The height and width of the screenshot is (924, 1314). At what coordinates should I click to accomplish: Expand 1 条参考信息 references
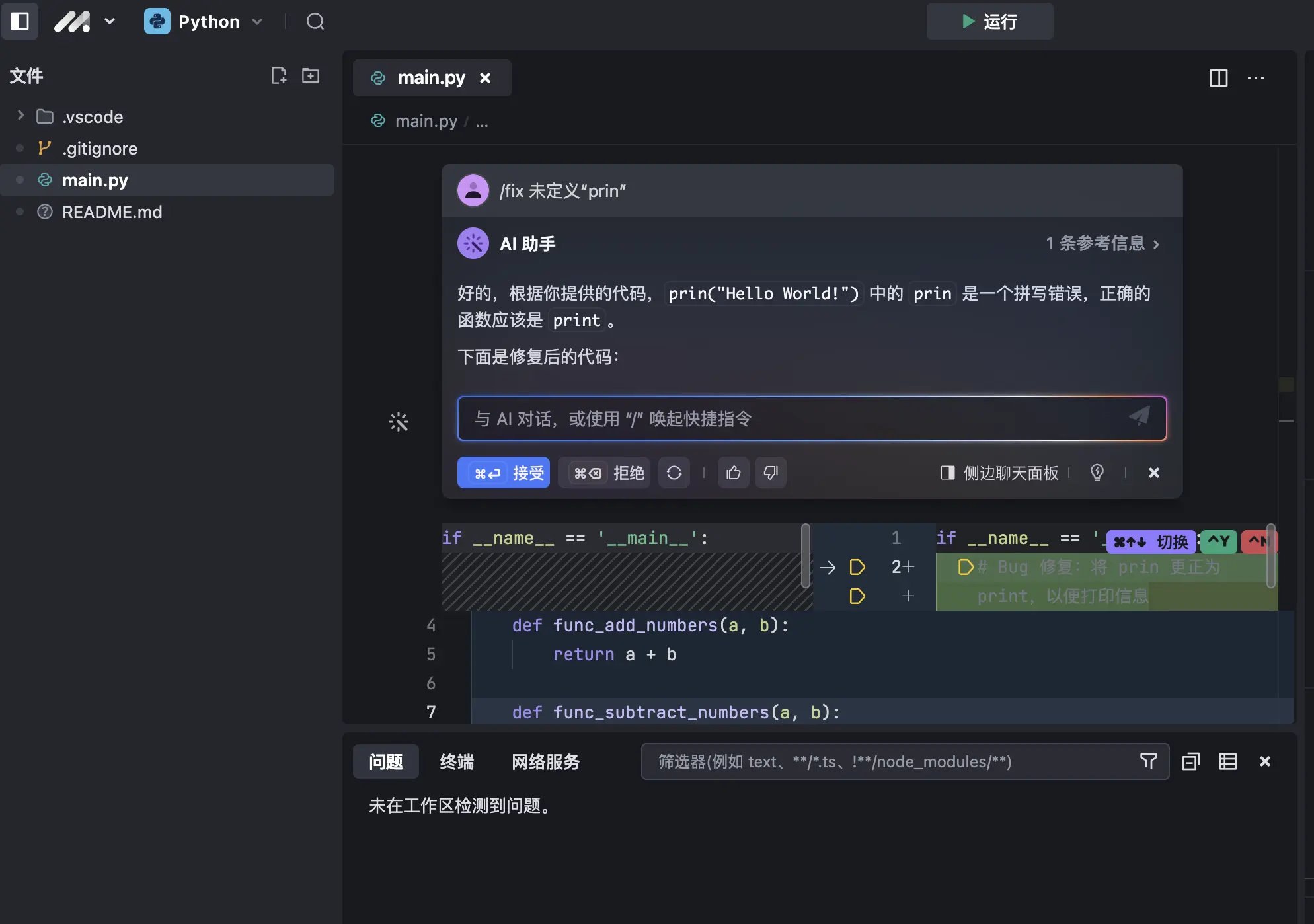(1102, 243)
